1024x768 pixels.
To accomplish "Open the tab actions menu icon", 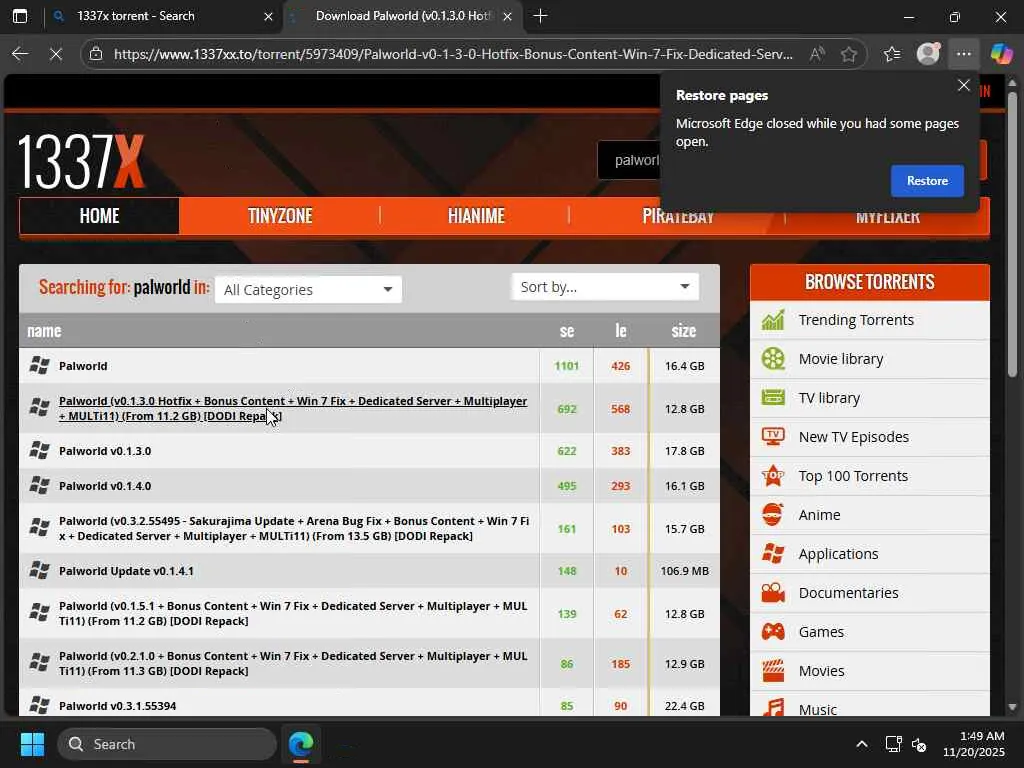I will (20, 16).
